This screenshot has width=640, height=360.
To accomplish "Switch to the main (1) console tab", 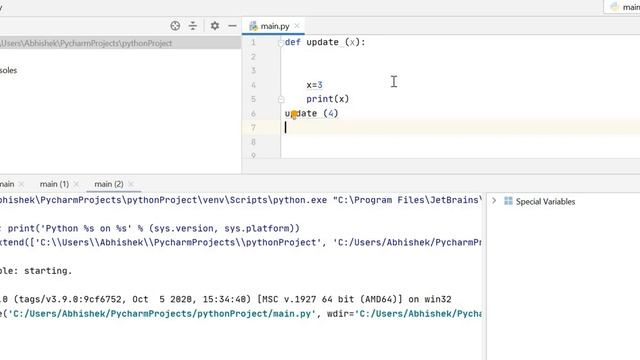I will tap(54, 184).
